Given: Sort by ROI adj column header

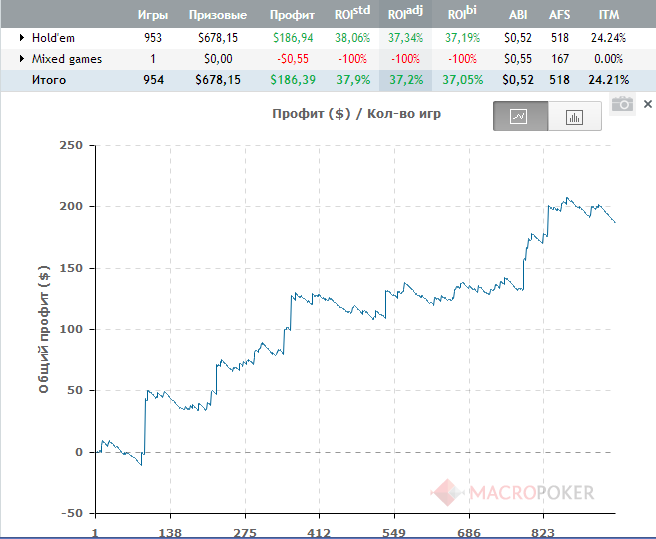Looking at the screenshot, I should coord(405,13).
